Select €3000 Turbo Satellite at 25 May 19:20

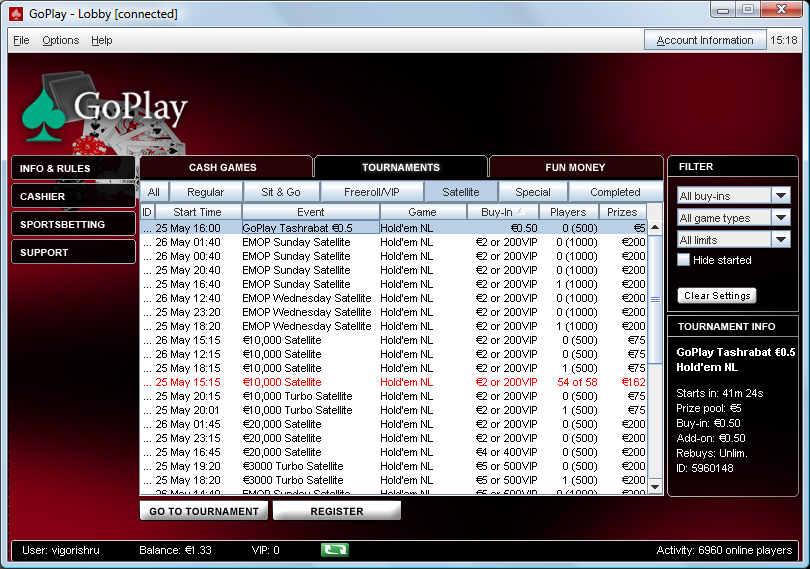393,466
